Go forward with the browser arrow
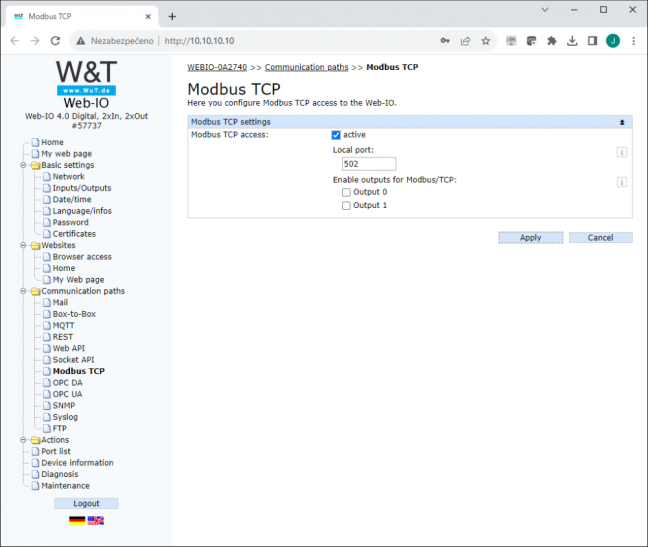 (x=35, y=40)
